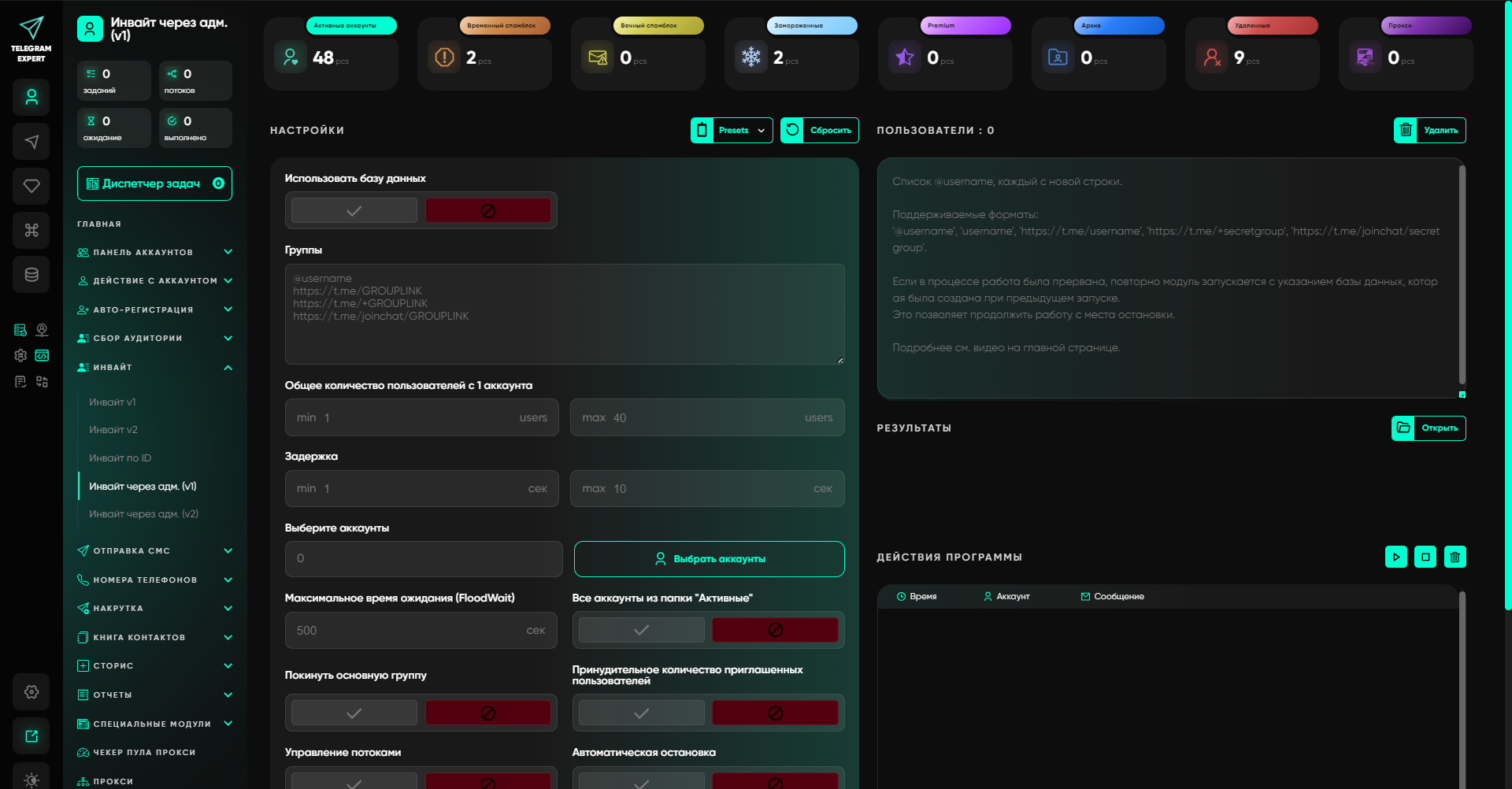The image size is (1512, 789).
Task: Click the trash icon beside the stop button
Action: point(1455,557)
